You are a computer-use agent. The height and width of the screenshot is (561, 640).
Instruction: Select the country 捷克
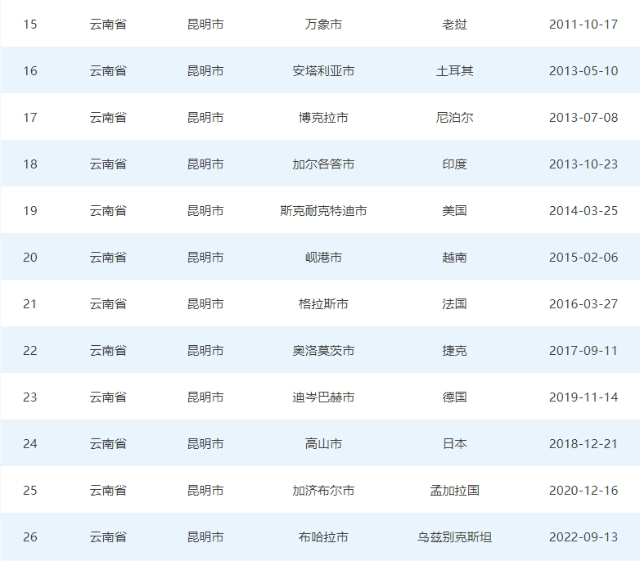pos(454,351)
